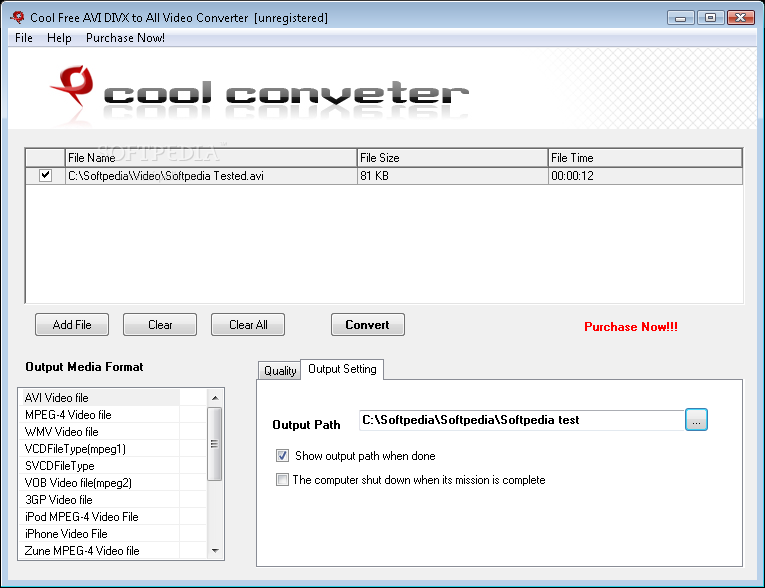Open the Help menu
This screenshot has height=588, width=765.
59,38
